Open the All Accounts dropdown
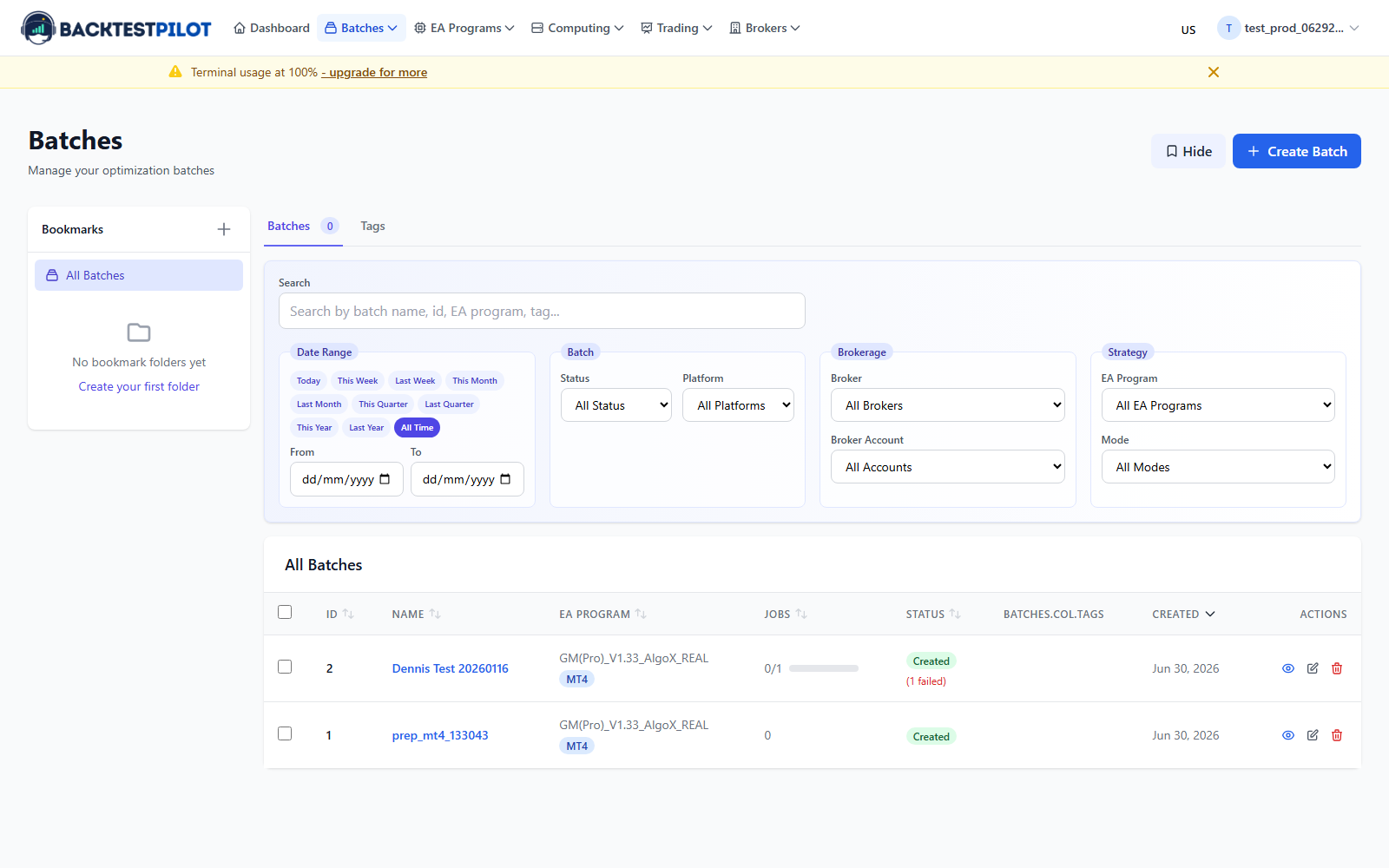 [948, 467]
